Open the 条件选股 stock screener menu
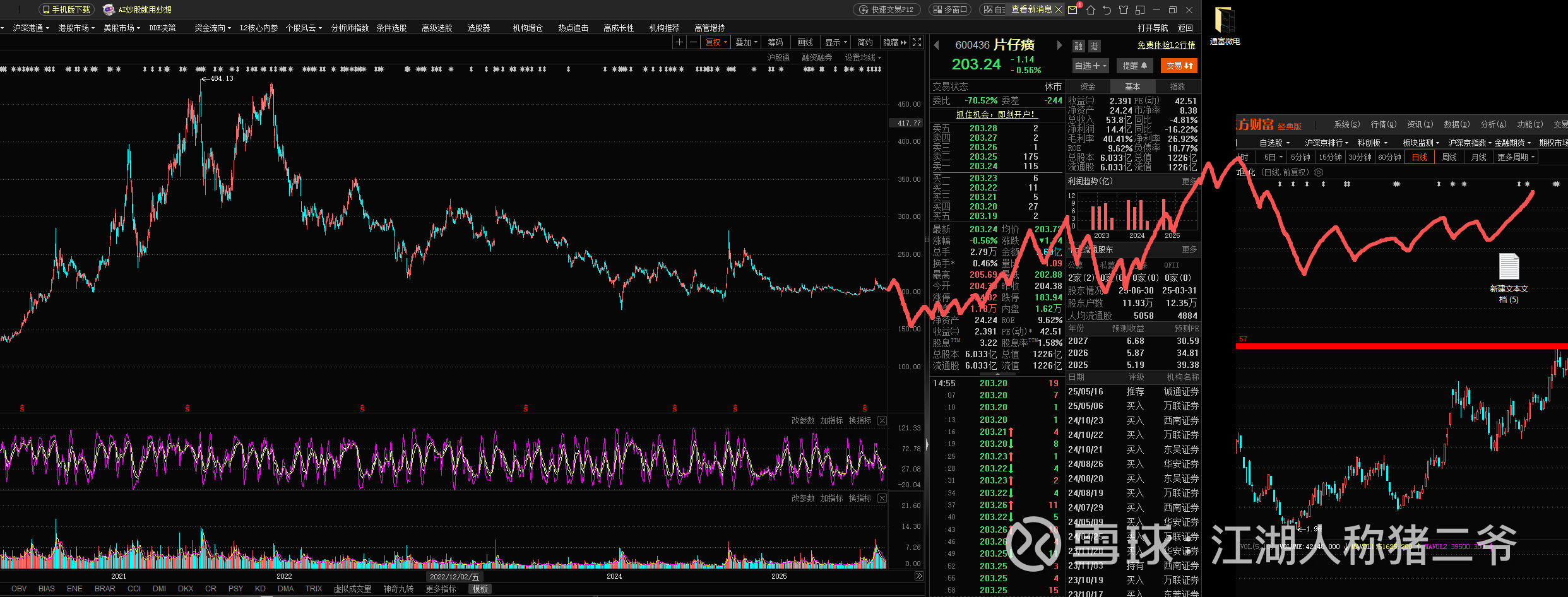This screenshot has height=597, width=1568. pos(391,28)
